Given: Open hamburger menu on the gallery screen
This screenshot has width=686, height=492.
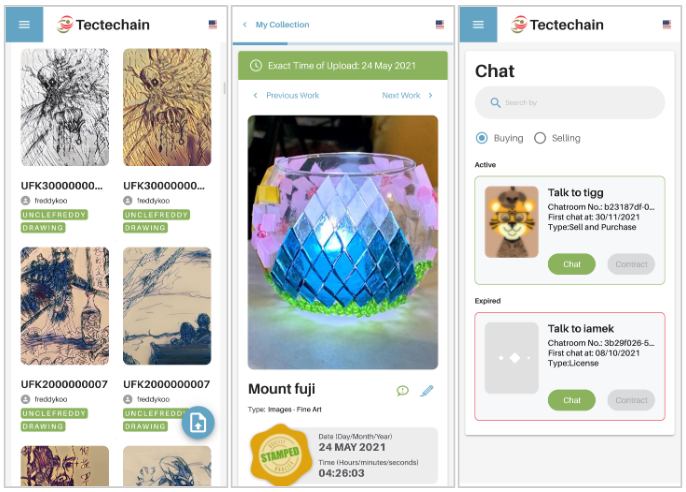Looking at the screenshot, I should (x=24, y=24).
